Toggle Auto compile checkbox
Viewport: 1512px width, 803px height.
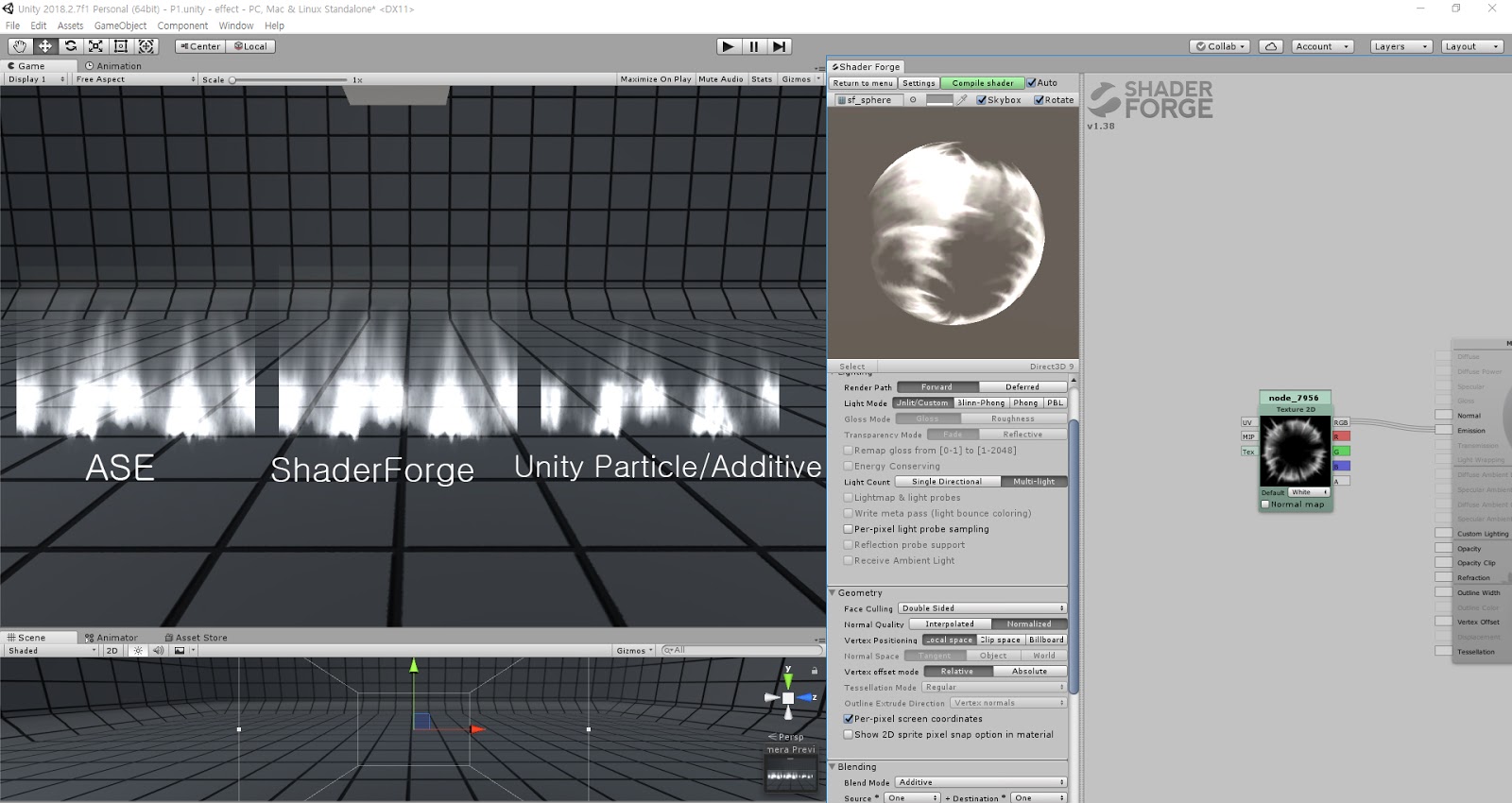point(1032,83)
